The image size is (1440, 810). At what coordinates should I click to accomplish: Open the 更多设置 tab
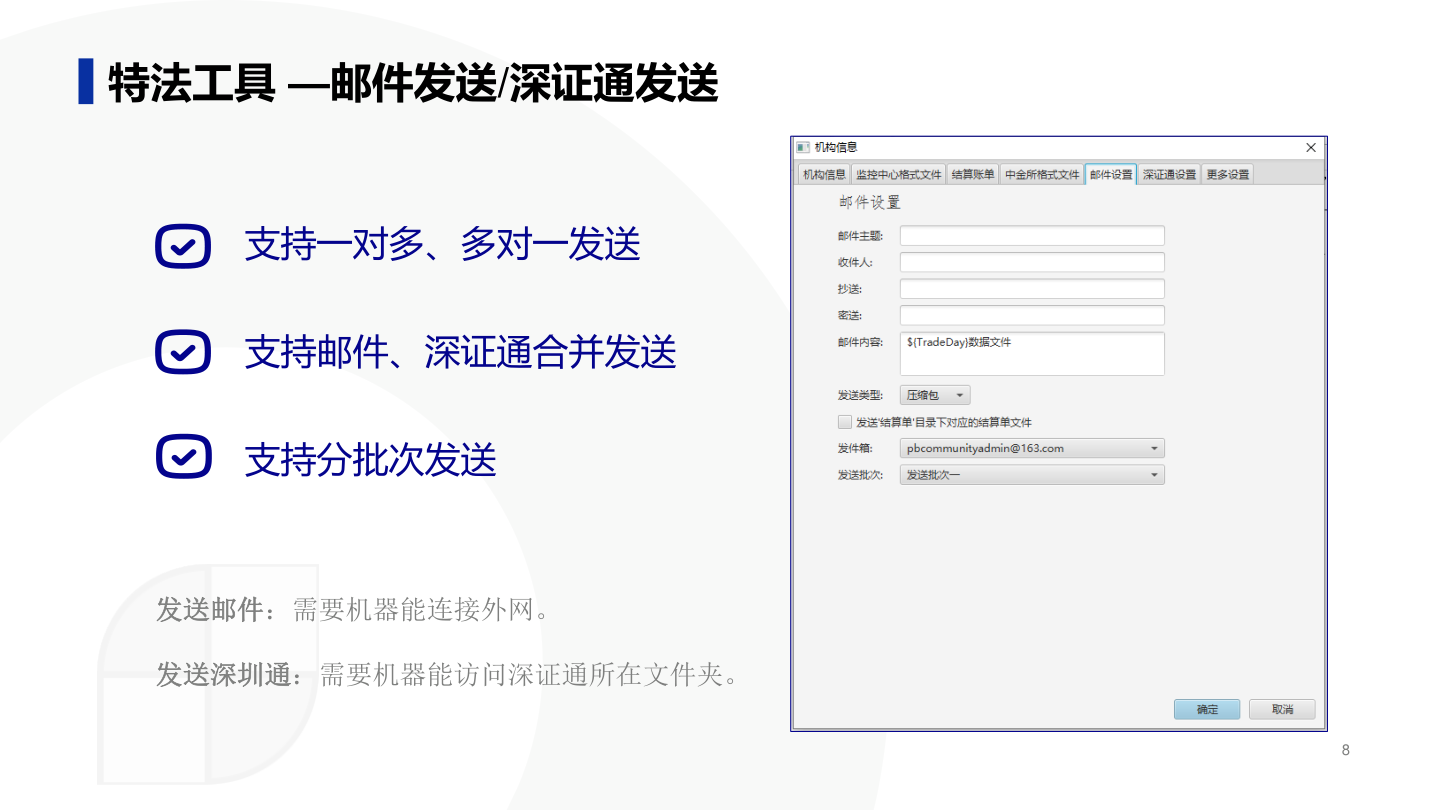(x=1227, y=175)
